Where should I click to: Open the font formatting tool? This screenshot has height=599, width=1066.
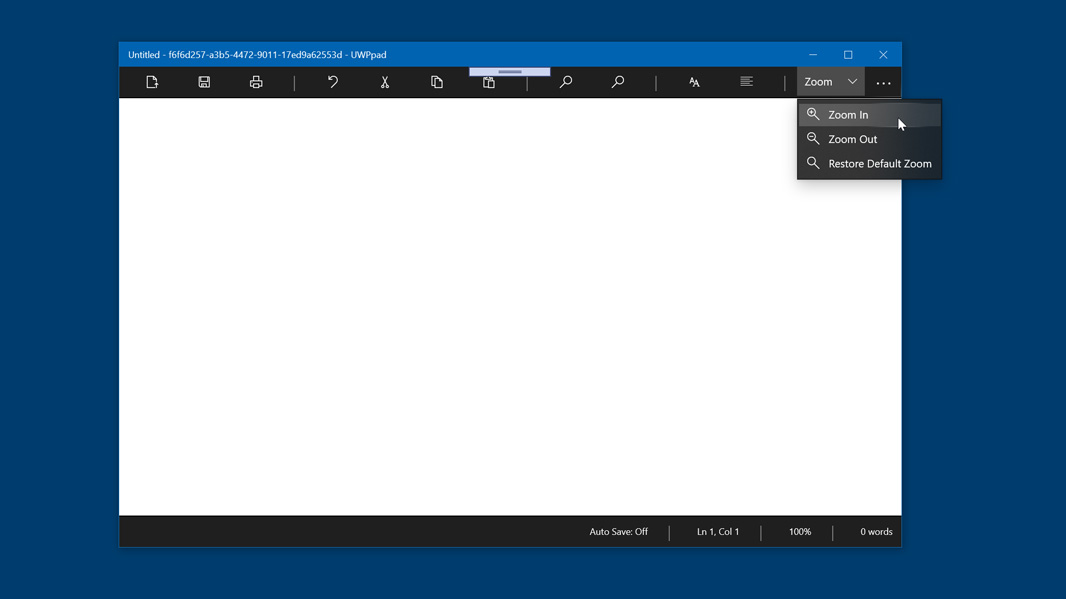694,82
